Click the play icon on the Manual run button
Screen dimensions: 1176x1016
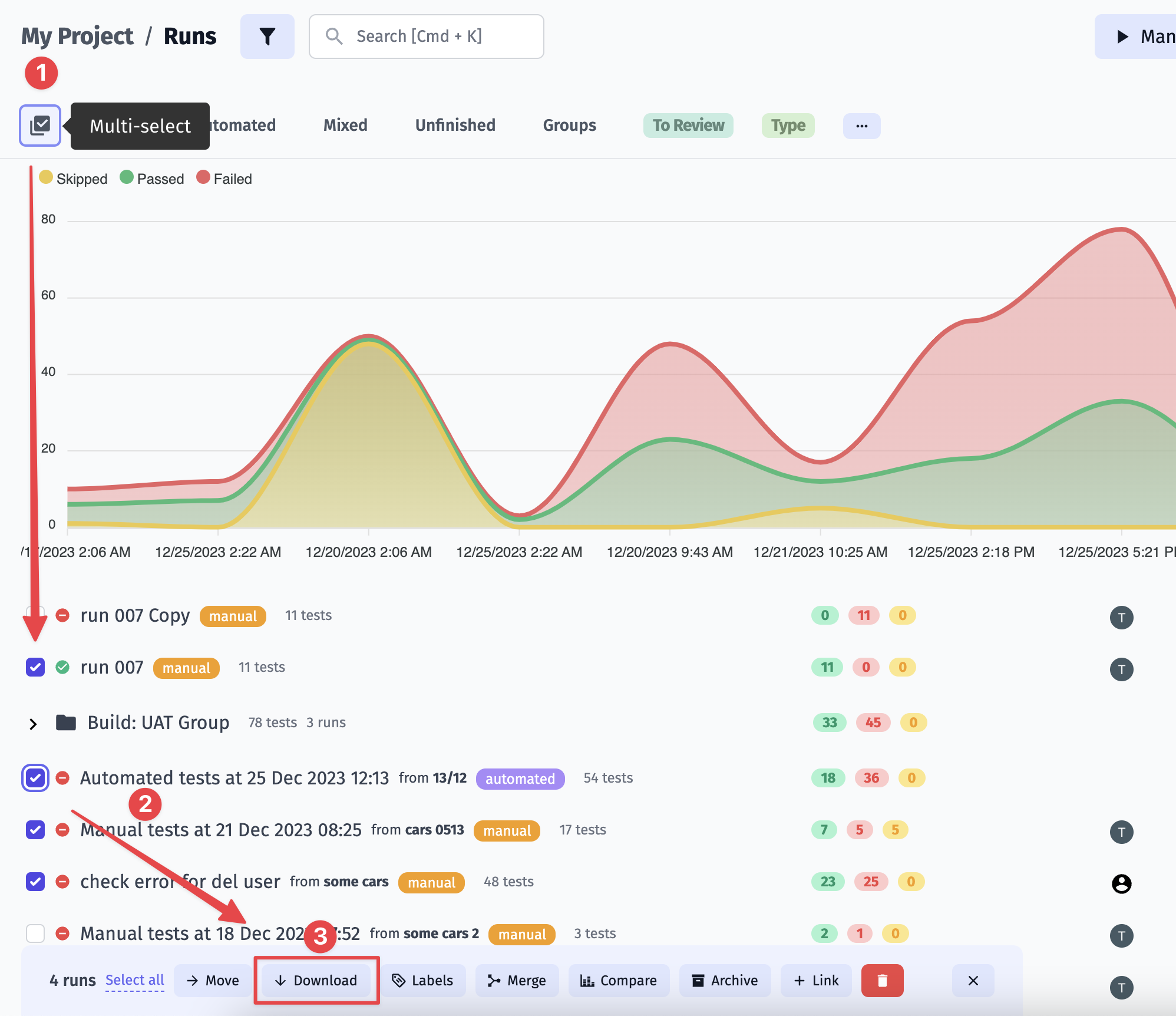(1122, 37)
